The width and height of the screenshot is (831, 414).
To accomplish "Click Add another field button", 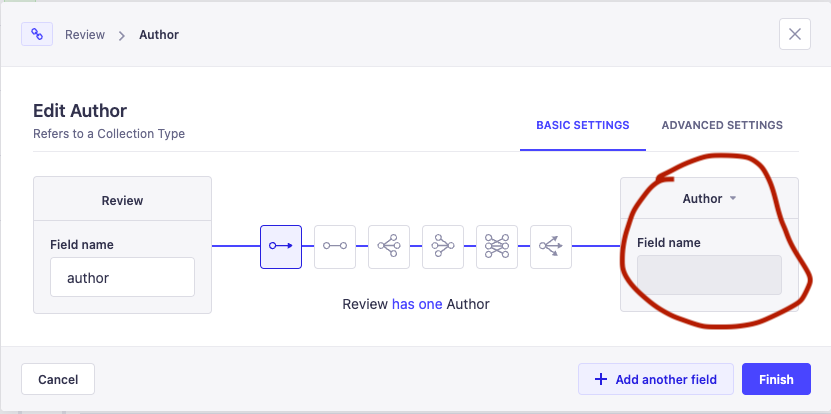I will pyautogui.click(x=655, y=379).
